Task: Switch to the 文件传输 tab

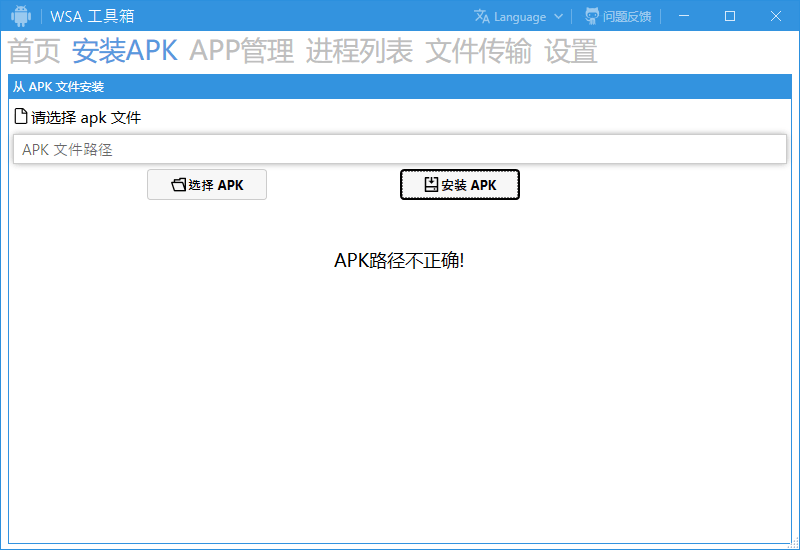Action: tap(478, 51)
